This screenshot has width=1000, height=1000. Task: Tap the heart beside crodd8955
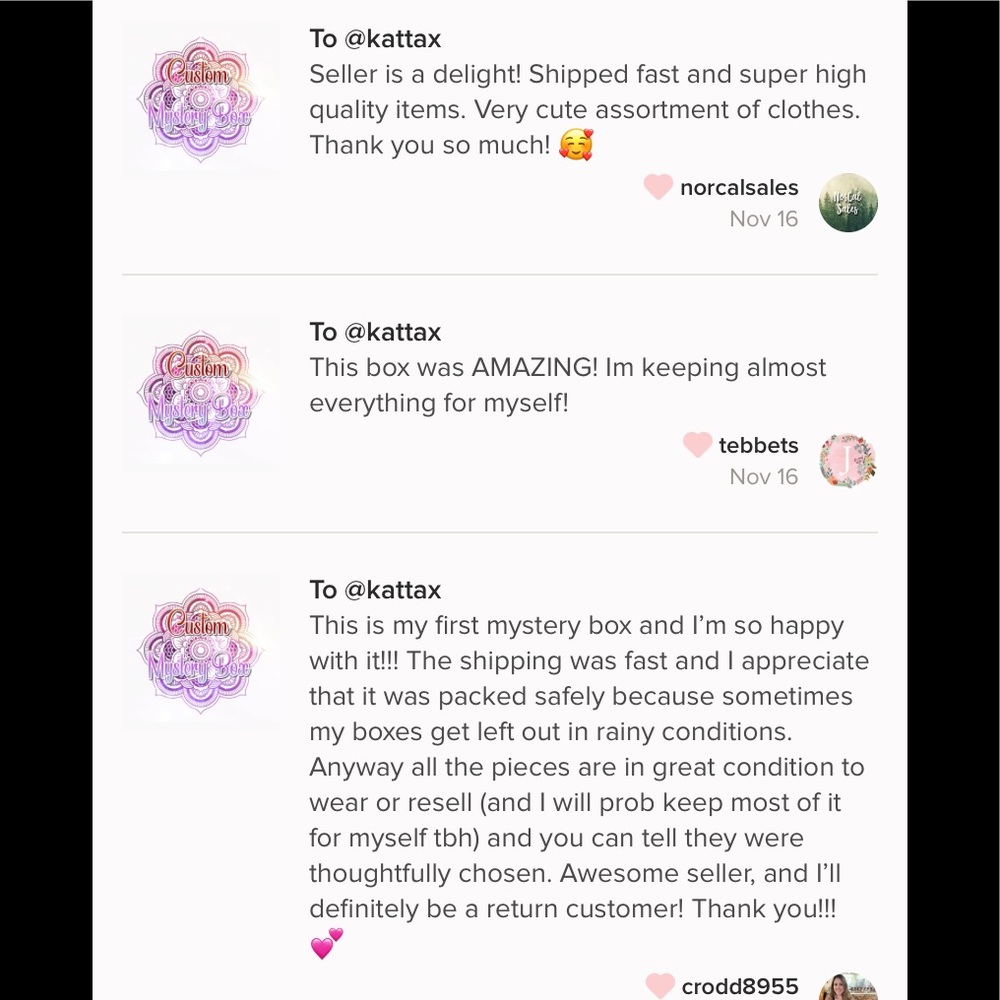pyautogui.click(x=660, y=986)
